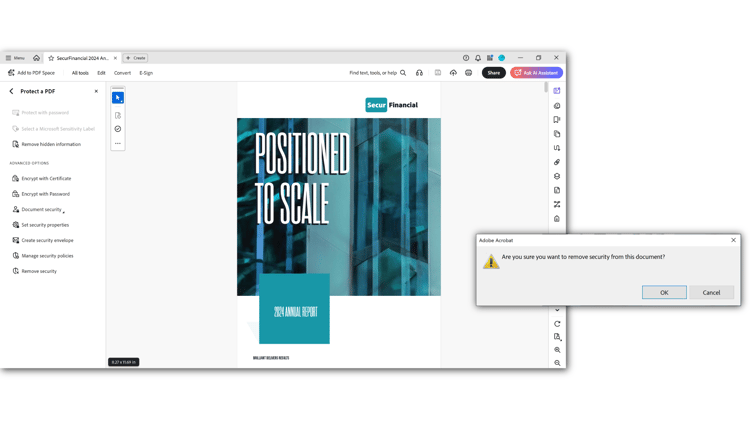Image resolution: width=750 pixels, height=421 pixels.
Task: Open the headphones read aloud icon
Action: (x=419, y=73)
